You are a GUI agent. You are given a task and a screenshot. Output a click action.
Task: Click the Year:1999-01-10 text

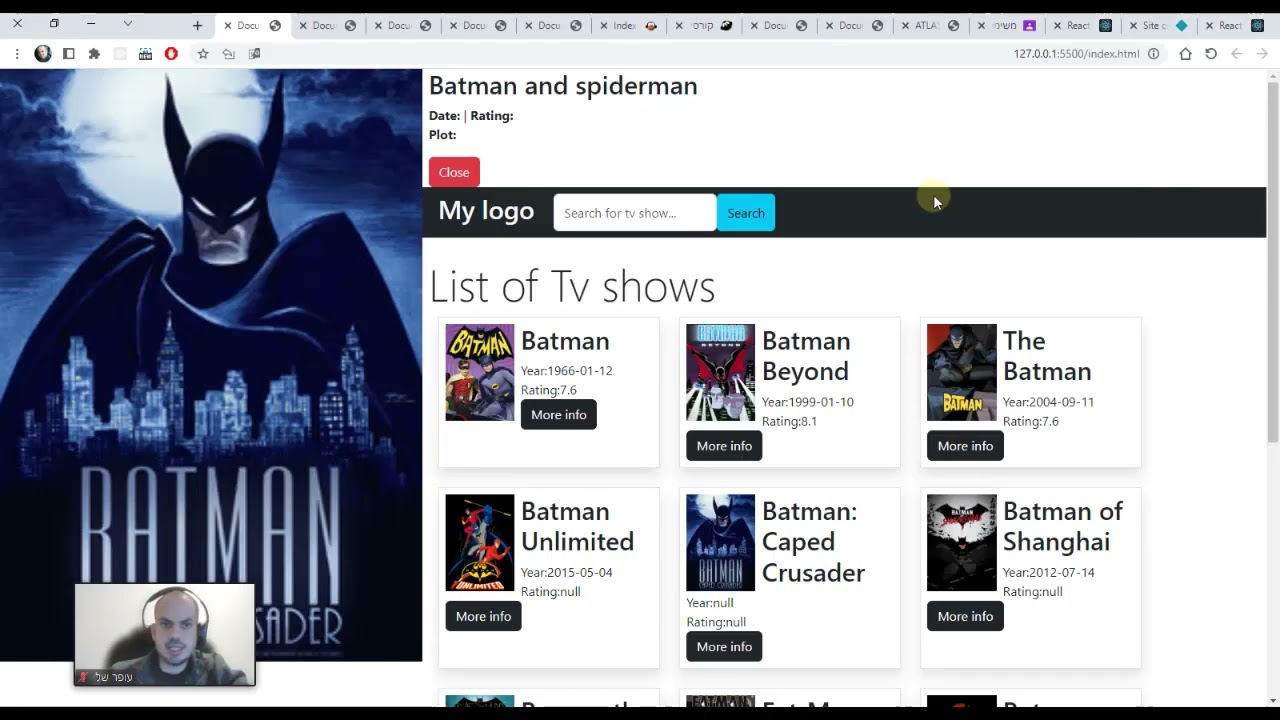coord(808,402)
